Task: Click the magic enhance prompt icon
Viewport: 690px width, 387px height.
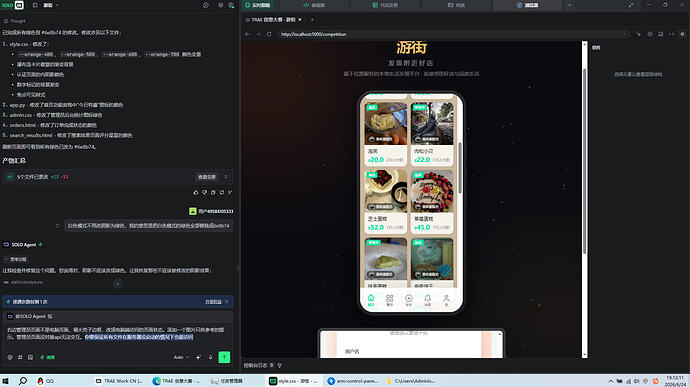Action: coord(198,358)
